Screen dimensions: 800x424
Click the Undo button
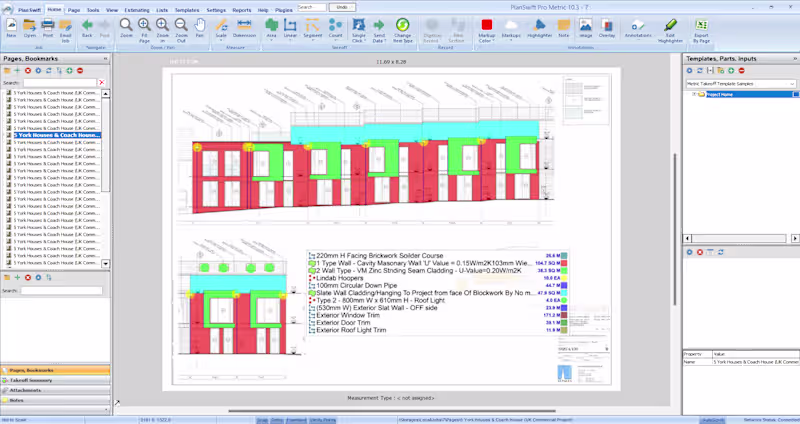pyautogui.click(x=341, y=7)
